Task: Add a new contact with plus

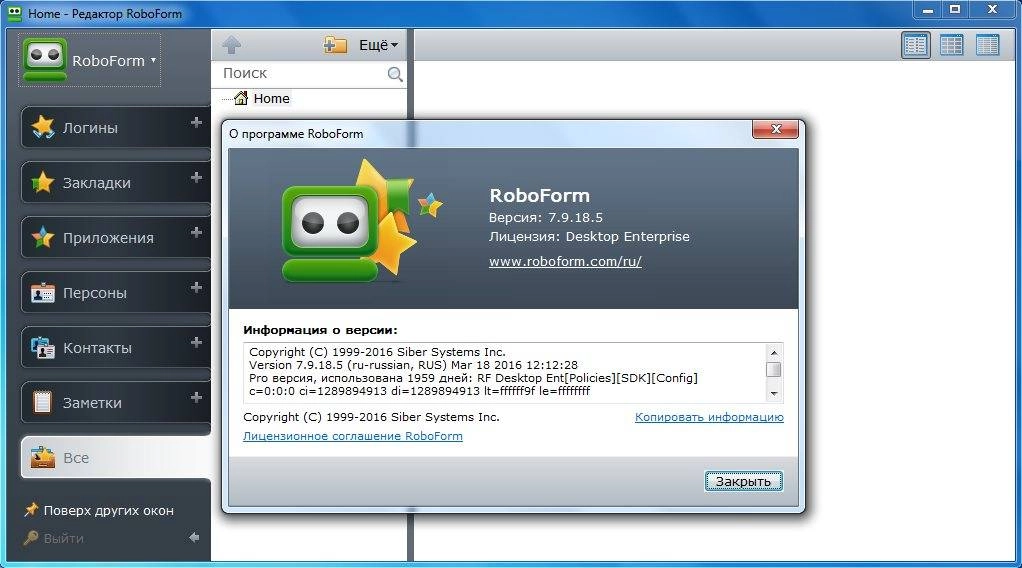Action: 196,342
